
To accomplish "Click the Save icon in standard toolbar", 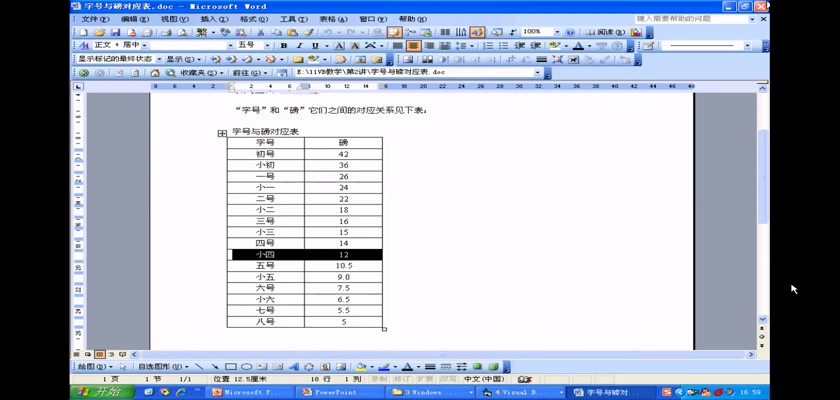I will pyautogui.click(x=115, y=32).
